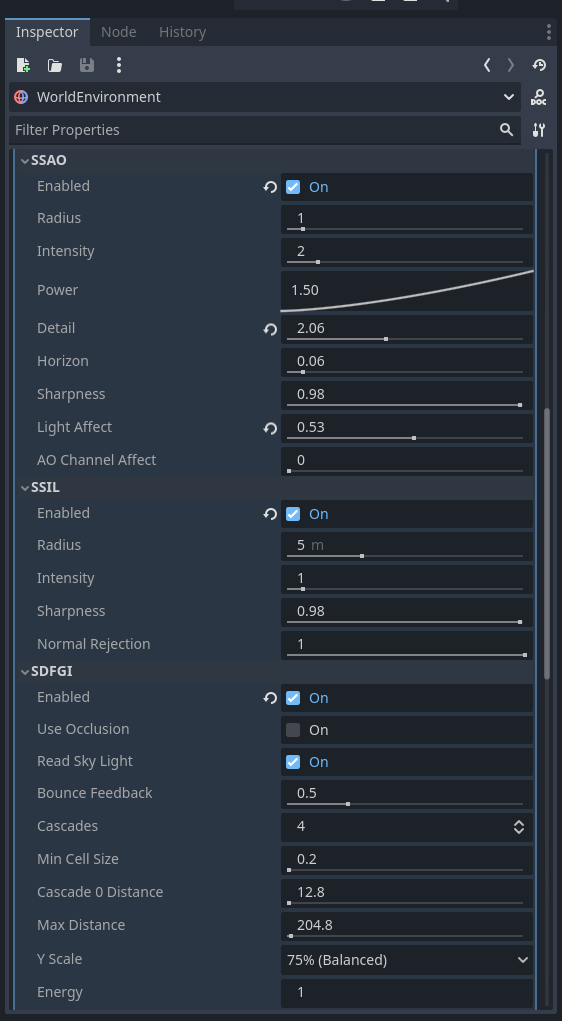562x1021 pixels.
Task: Open the object history list icon
Action: pyautogui.click(x=539, y=64)
